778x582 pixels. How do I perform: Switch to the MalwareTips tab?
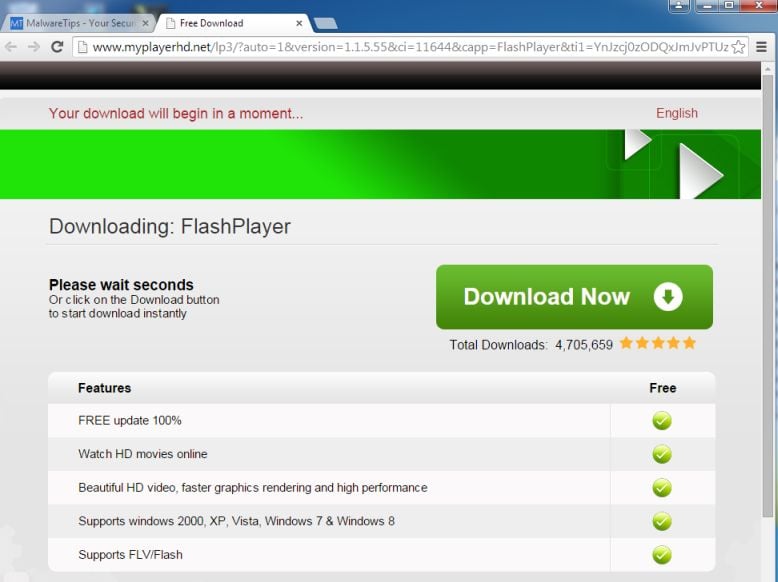[79, 23]
